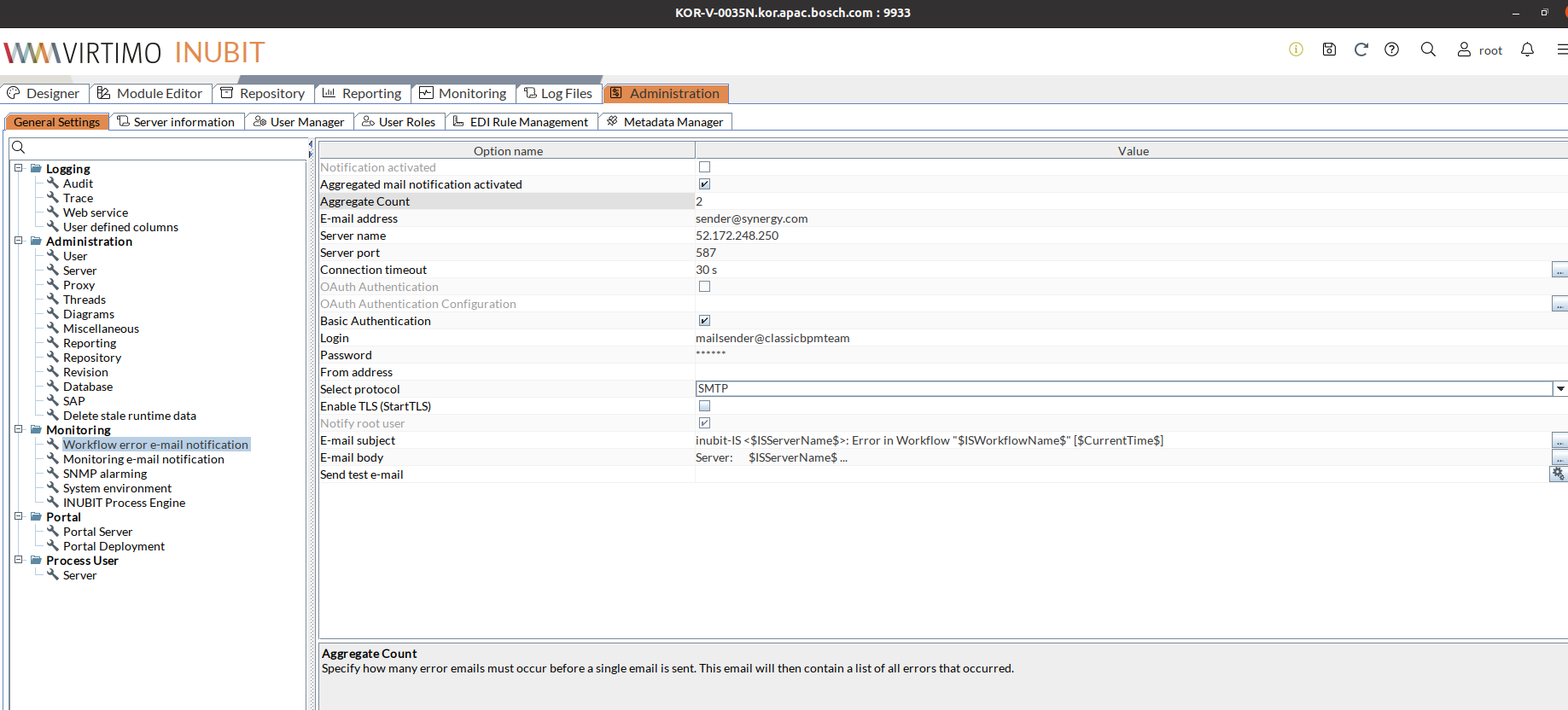The height and width of the screenshot is (710, 1568).
Task: Select SNMP alarming in the tree
Action: click(104, 474)
